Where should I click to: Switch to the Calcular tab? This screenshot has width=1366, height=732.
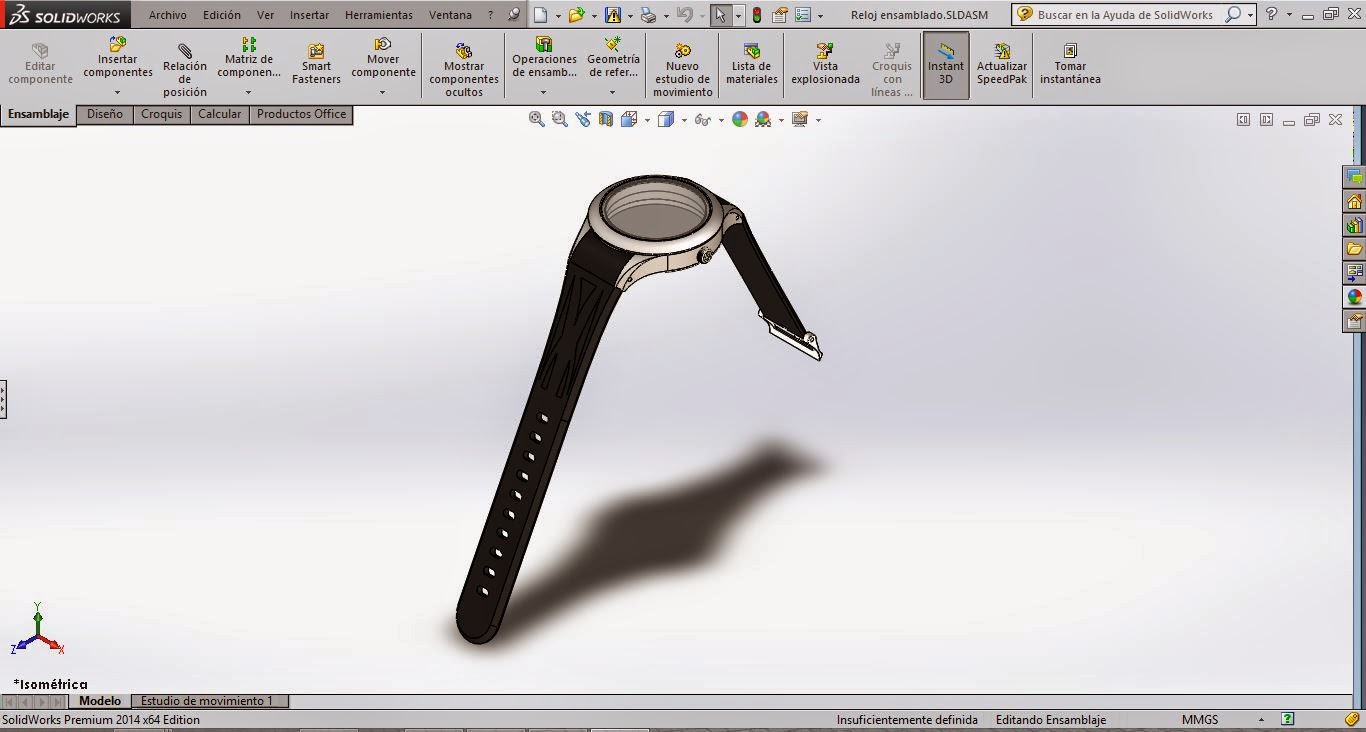(219, 114)
